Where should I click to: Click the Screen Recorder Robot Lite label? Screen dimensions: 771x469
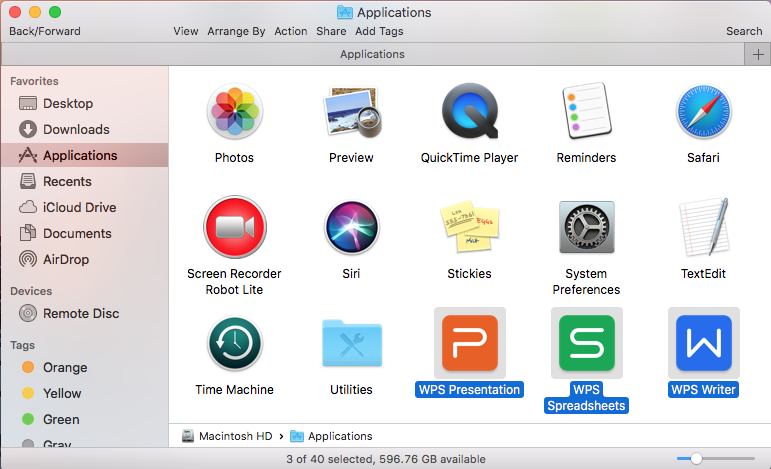point(235,282)
